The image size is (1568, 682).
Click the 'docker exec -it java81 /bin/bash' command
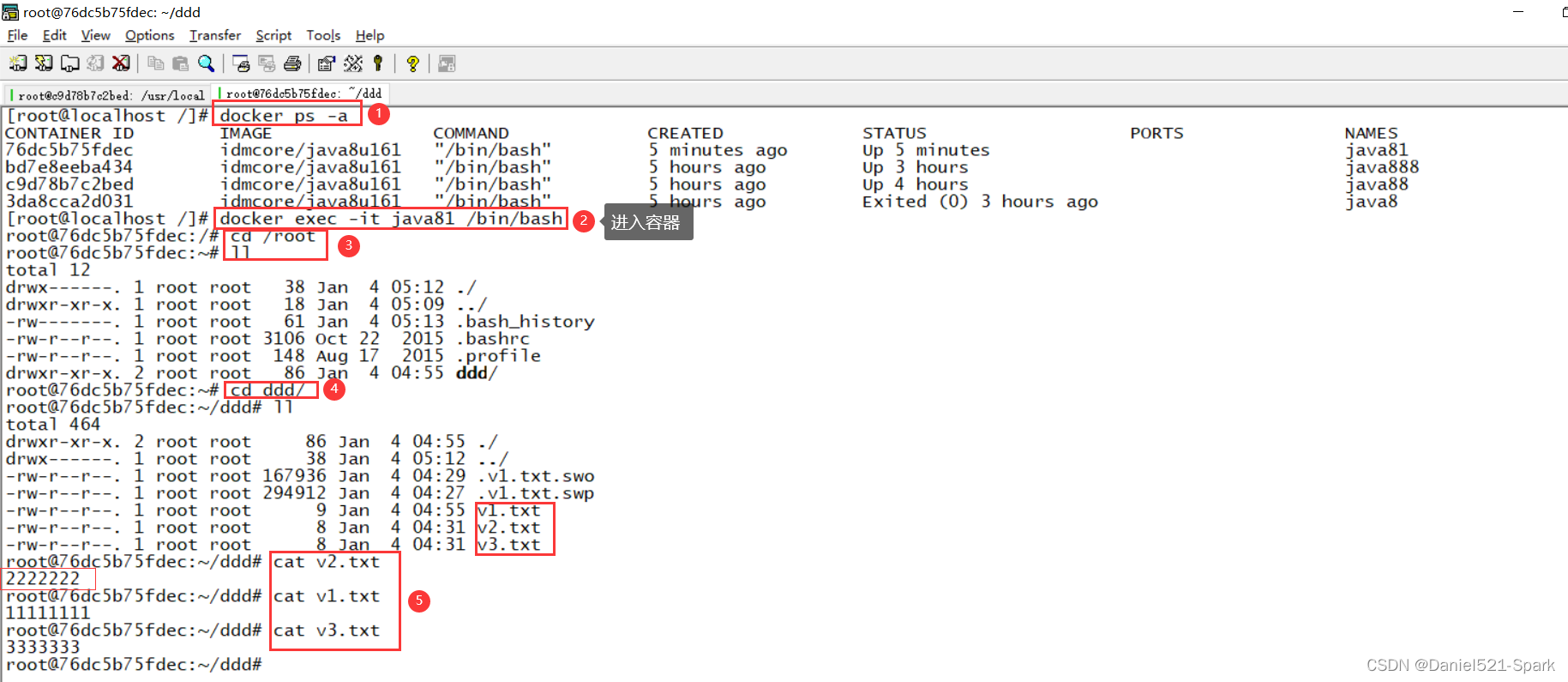[391, 219]
